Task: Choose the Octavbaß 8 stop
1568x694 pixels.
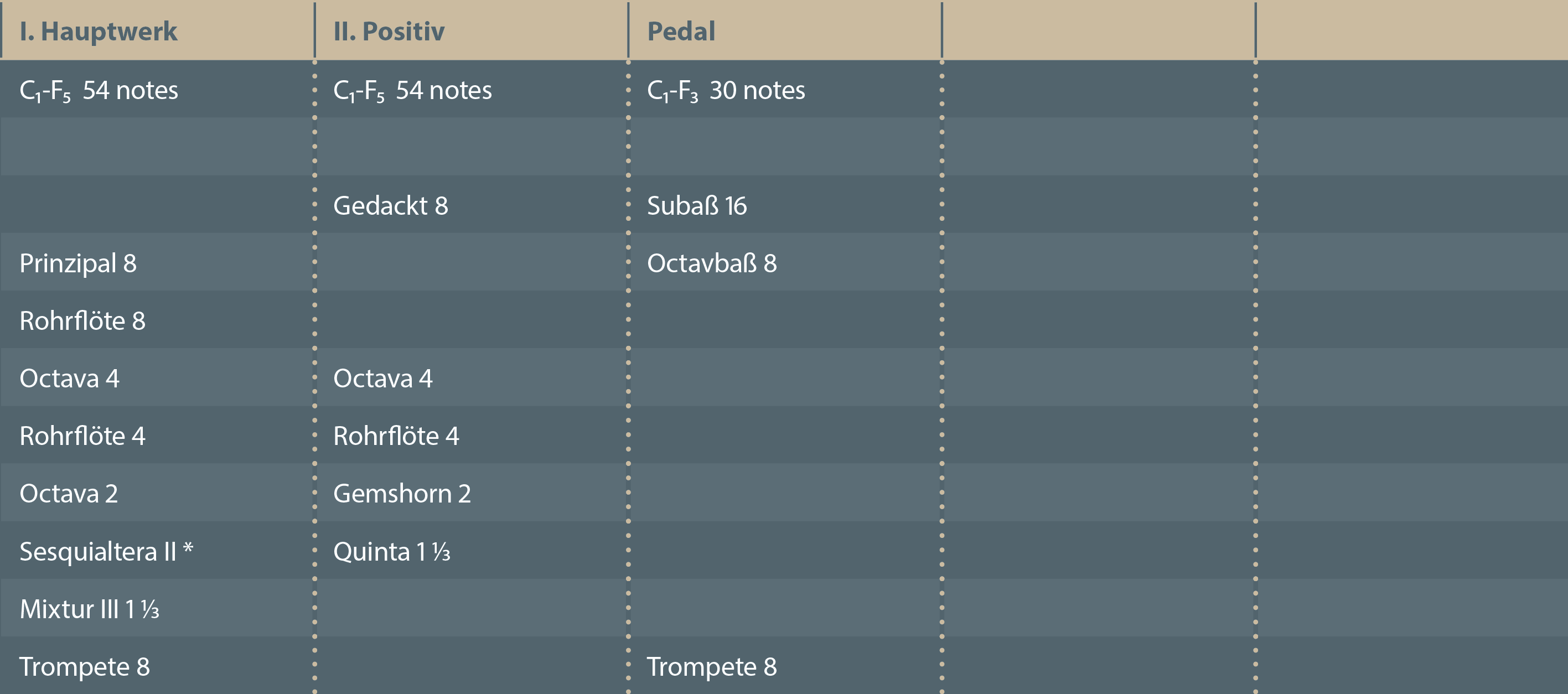Action: [x=712, y=263]
